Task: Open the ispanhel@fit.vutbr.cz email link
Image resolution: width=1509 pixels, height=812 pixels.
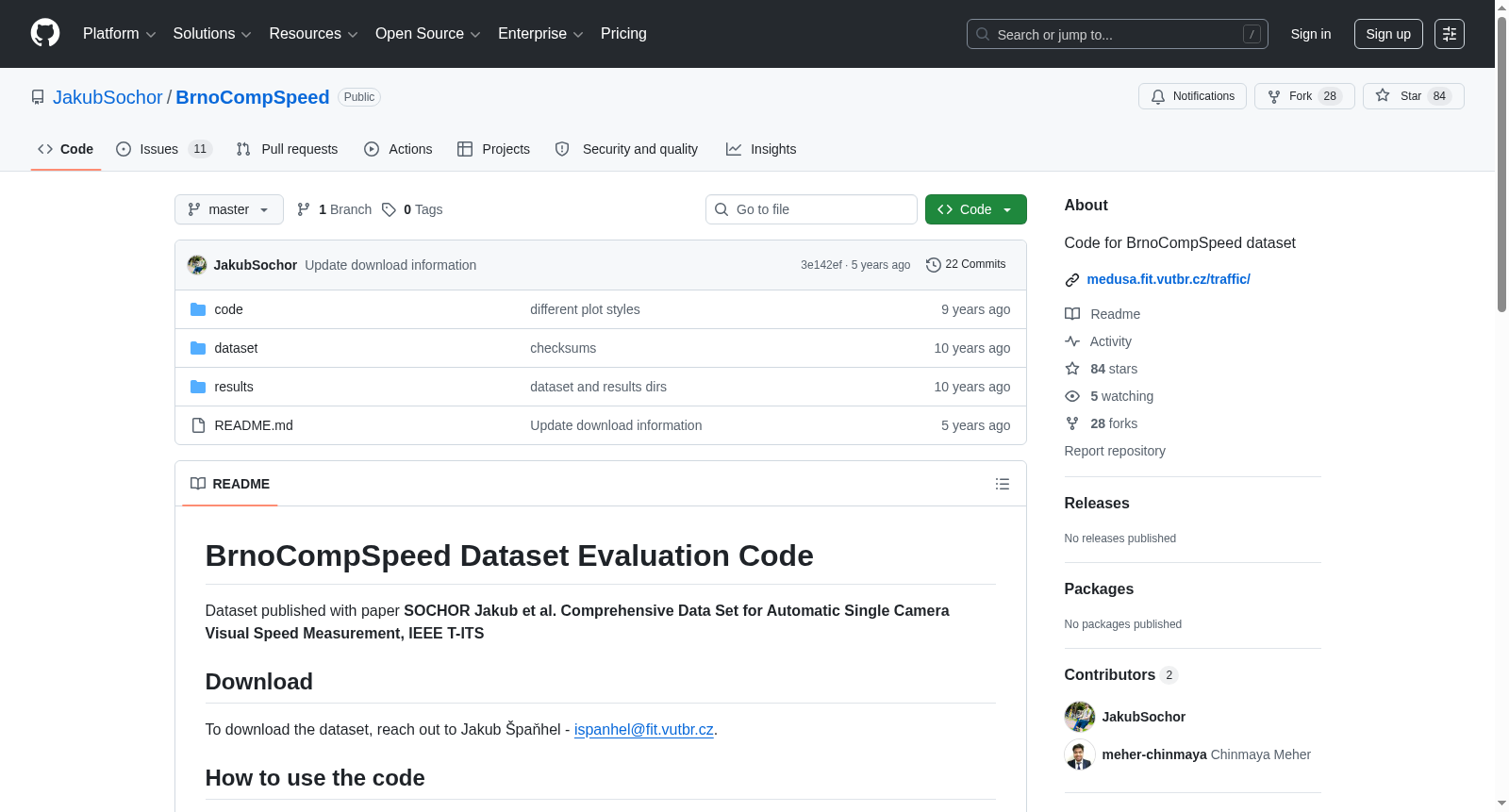Action: tap(644, 730)
